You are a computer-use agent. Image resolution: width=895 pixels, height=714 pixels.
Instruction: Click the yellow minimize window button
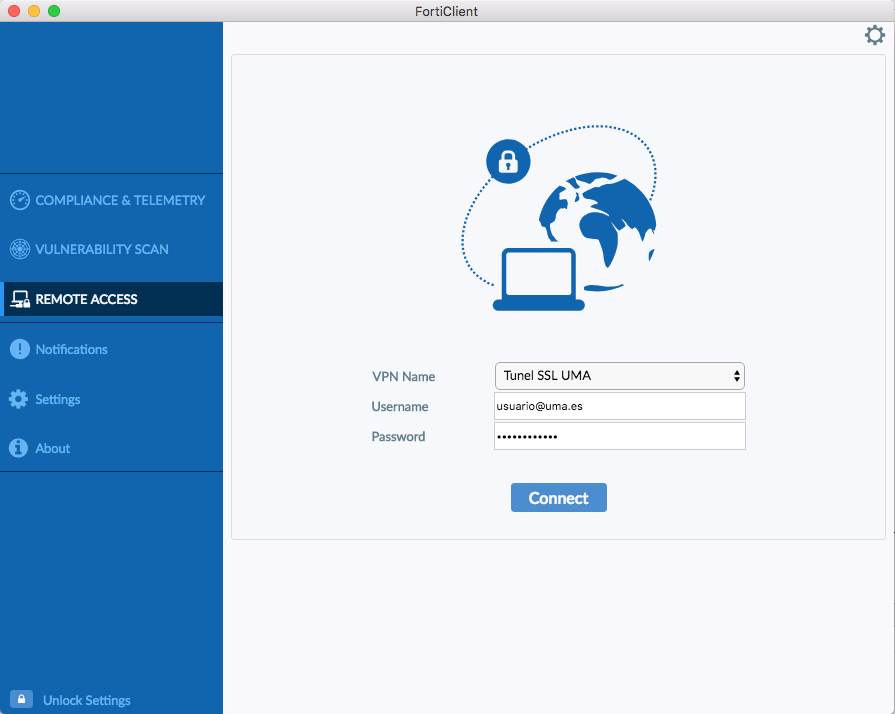click(x=34, y=11)
